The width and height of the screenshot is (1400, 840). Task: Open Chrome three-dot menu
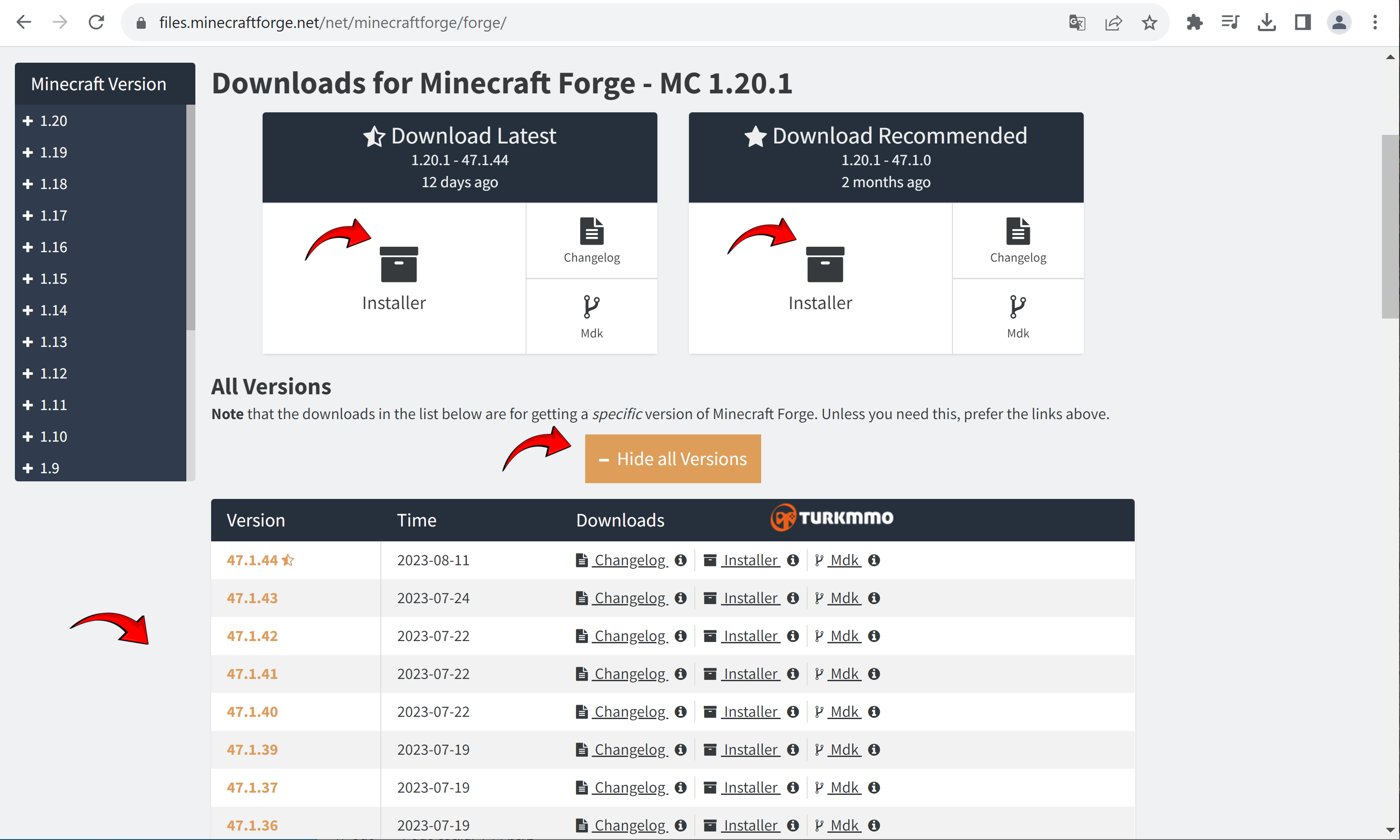click(x=1375, y=23)
